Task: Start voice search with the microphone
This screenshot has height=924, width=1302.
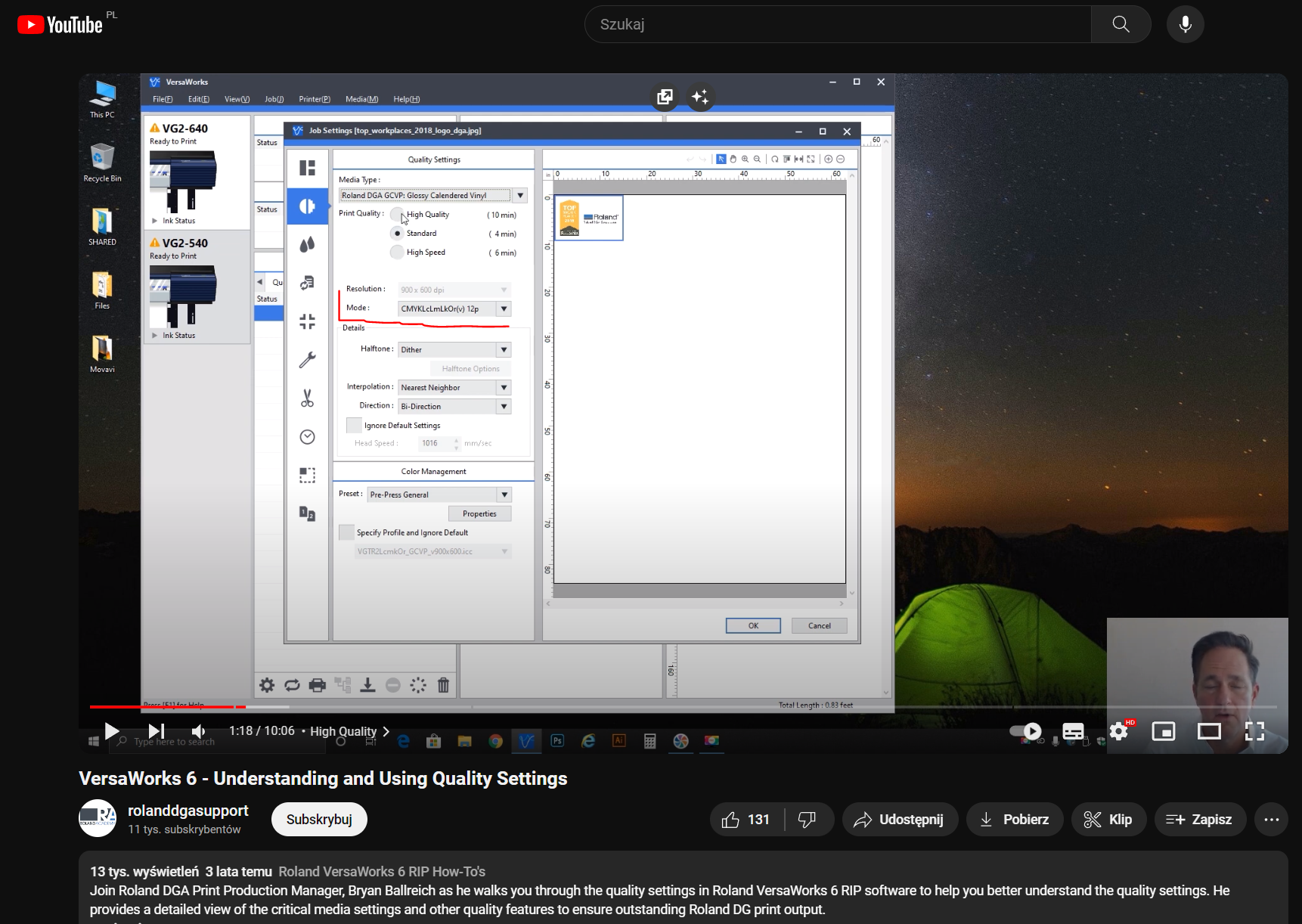Action: 1186,24
